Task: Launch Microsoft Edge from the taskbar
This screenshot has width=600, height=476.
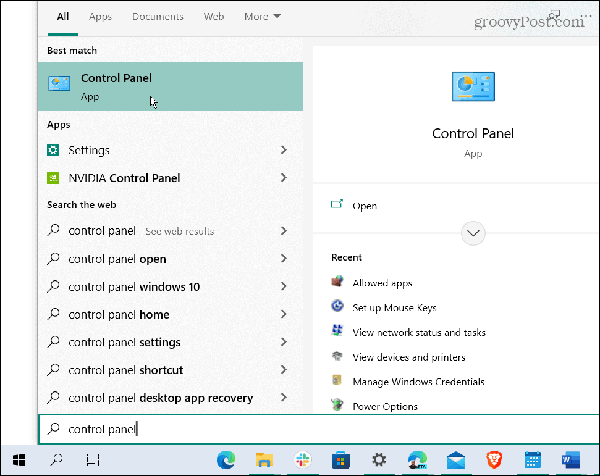Action: [x=226, y=460]
